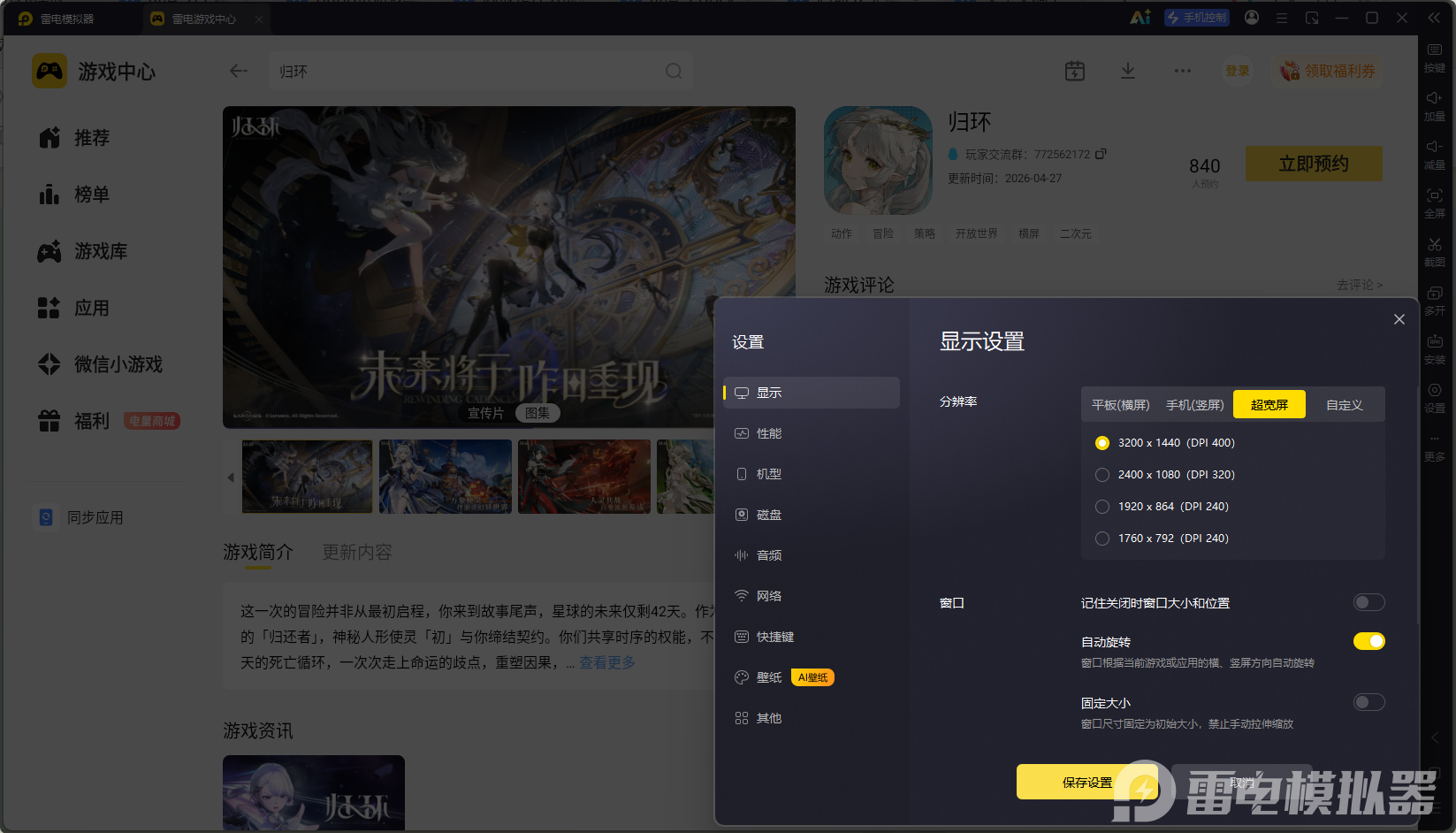Open the user account icon in title bar
1456x833 pixels.
point(1252,18)
